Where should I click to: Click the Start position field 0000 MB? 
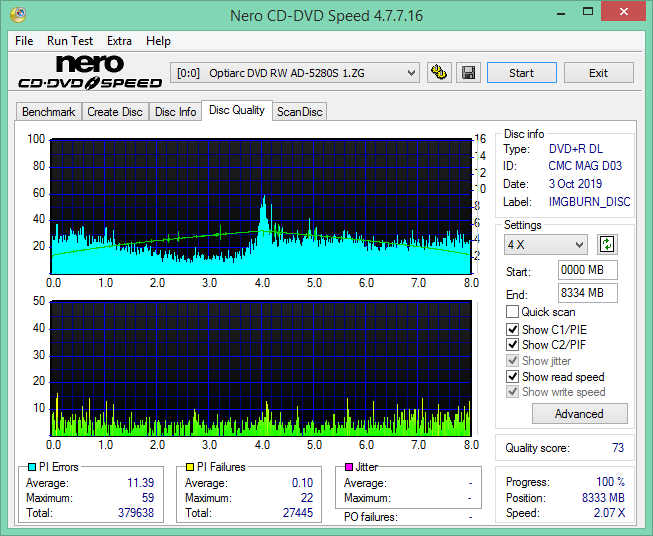588,270
